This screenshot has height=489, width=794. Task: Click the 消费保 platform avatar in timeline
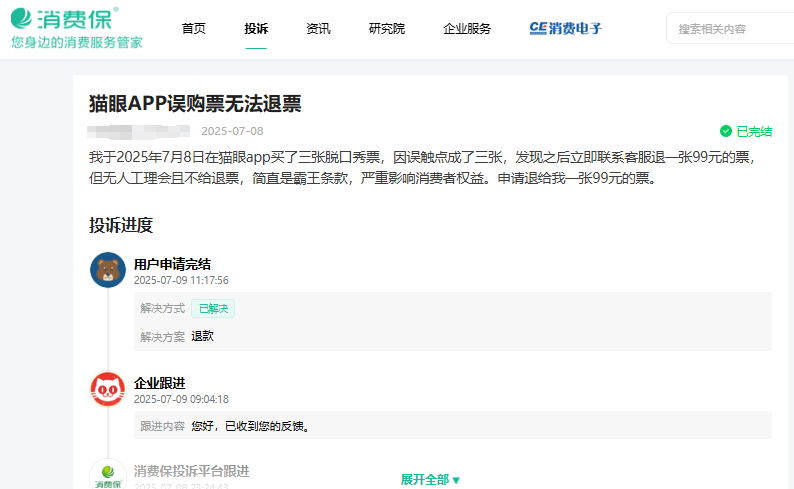(x=108, y=474)
